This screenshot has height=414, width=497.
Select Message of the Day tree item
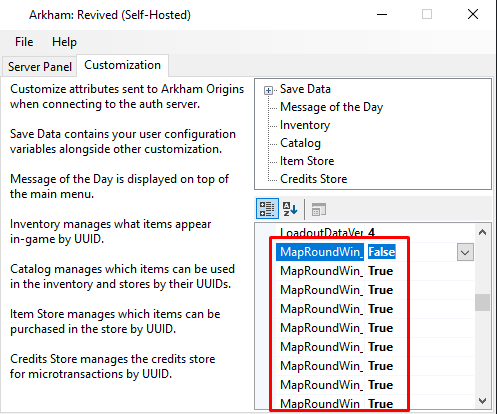[x=331, y=107]
